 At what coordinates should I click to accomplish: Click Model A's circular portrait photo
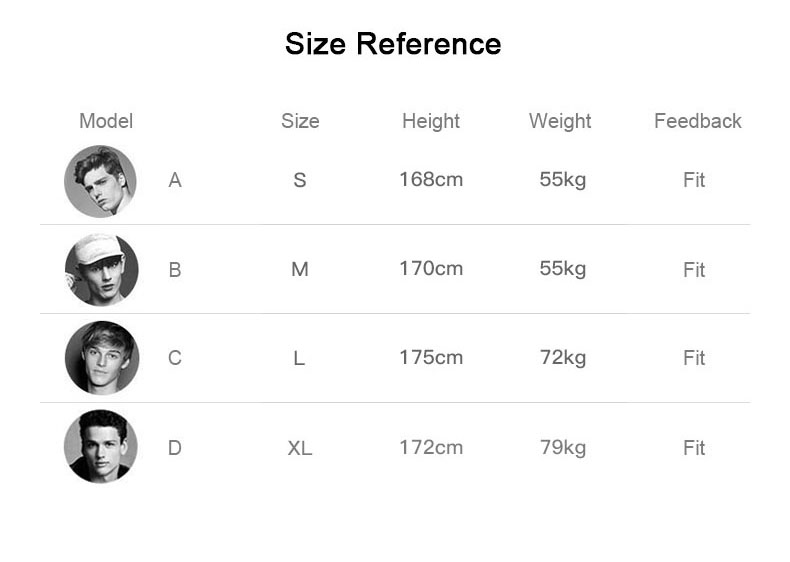(x=100, y=181)
